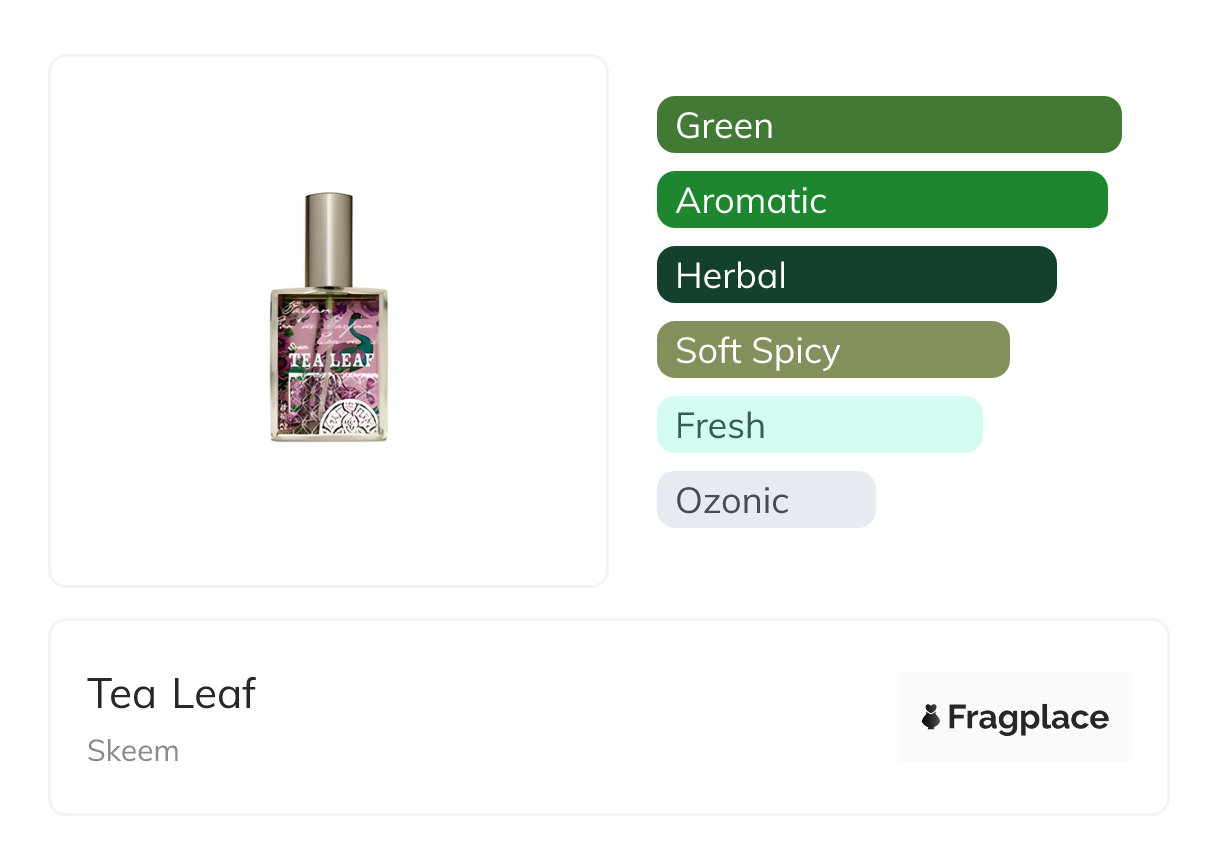
Task: Click the pale gray Ozonic accord bar
Action: 765,500
